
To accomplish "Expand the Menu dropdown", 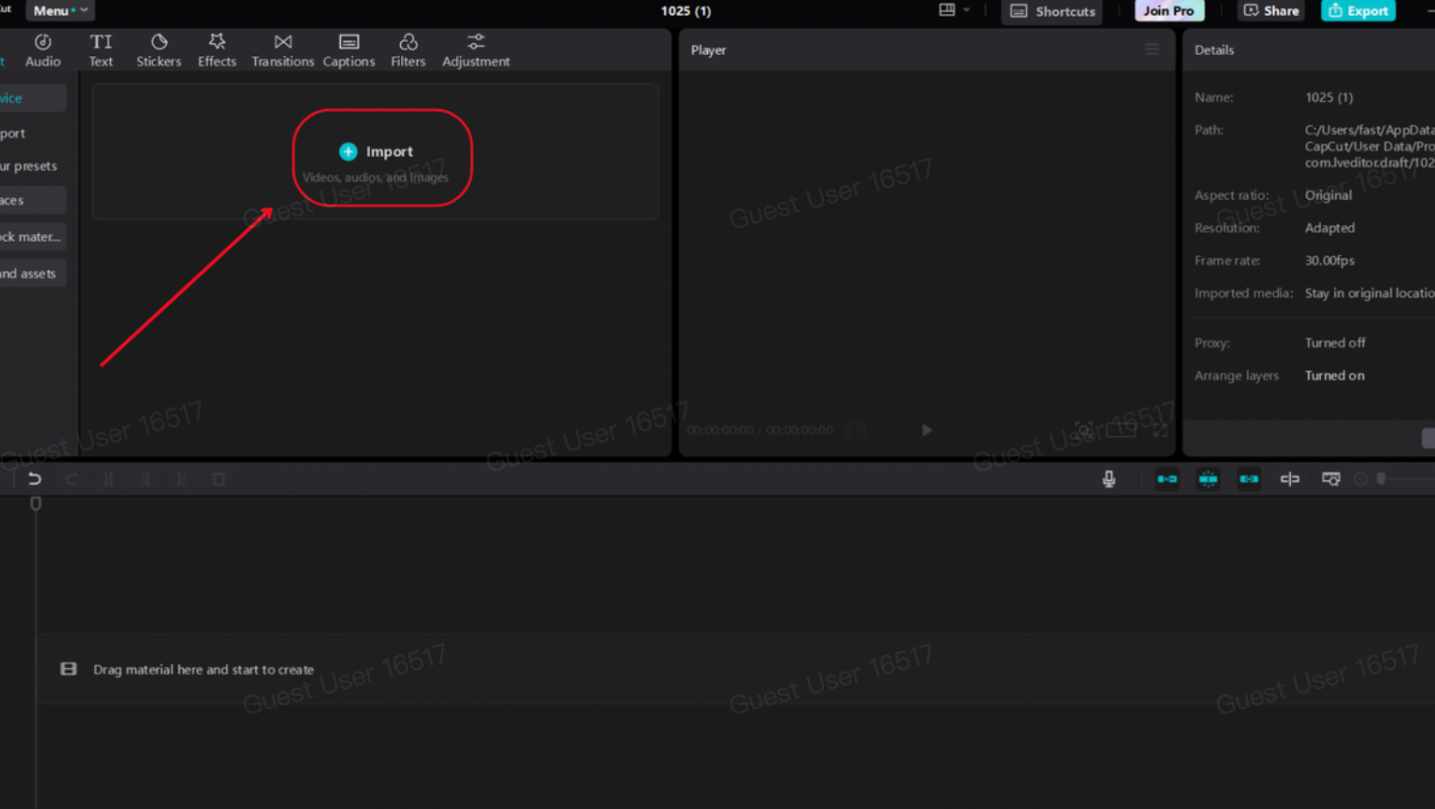I will tap(58, 11).
